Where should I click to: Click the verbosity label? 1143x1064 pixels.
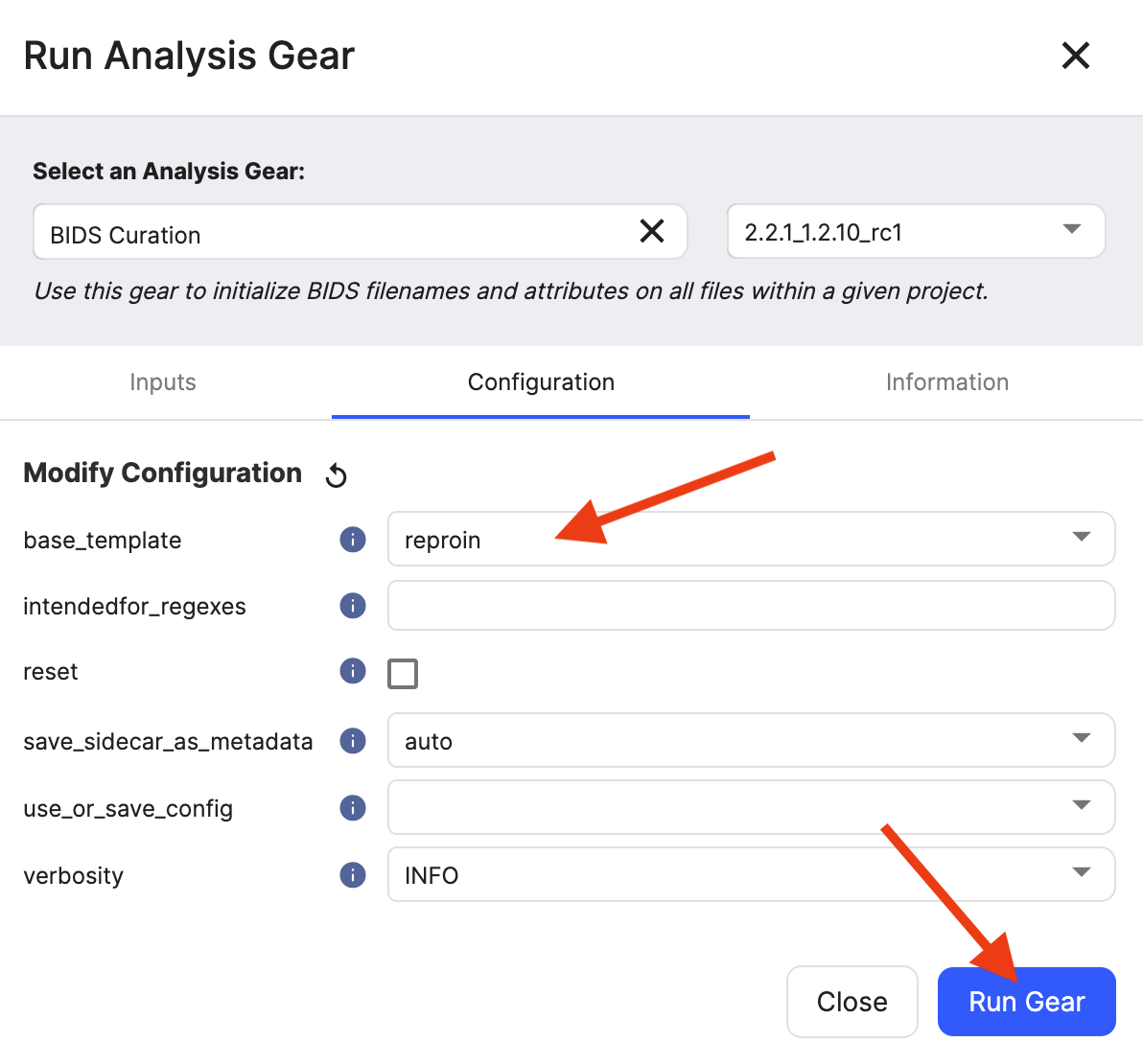(x=73, y=875)
